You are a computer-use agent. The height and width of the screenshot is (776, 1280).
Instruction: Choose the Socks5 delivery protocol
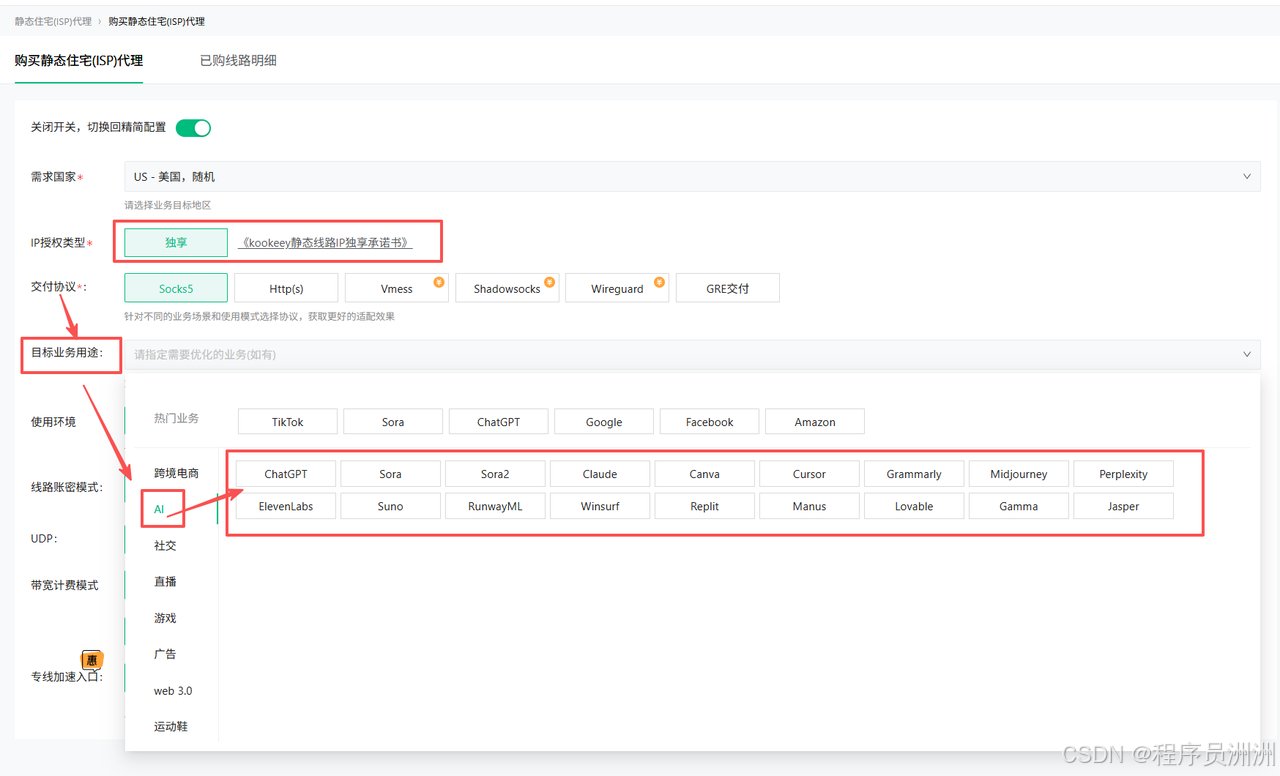(x=176, y=288)
